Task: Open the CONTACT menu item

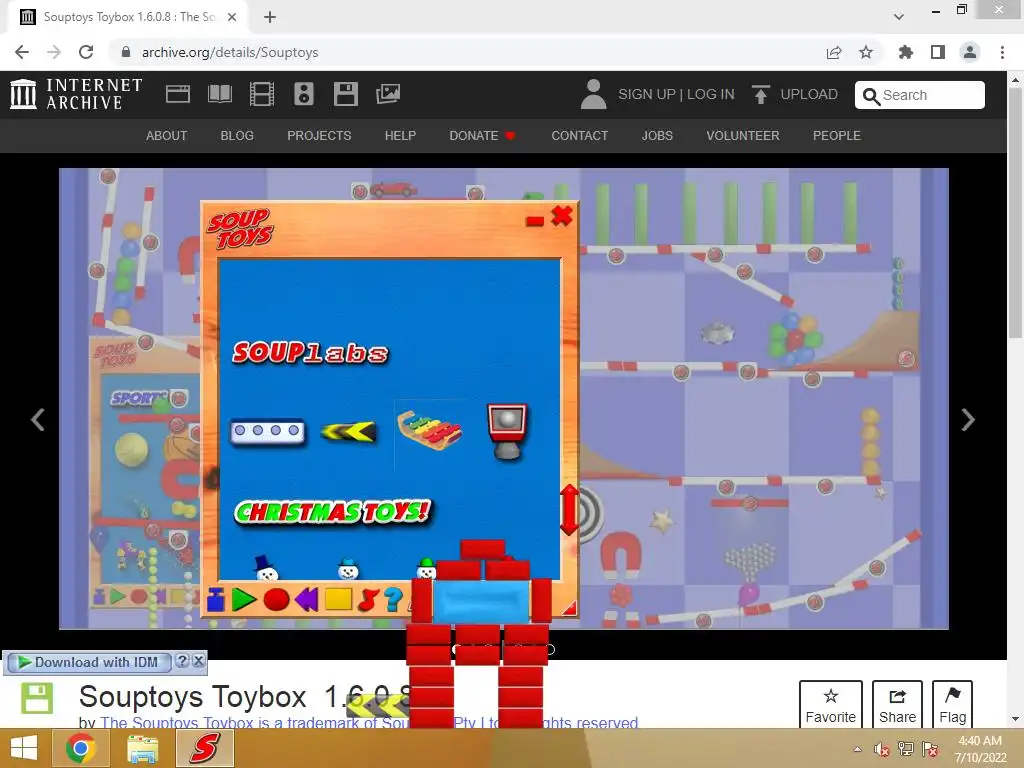Action: pyautogui.click(x=579, y=135)
